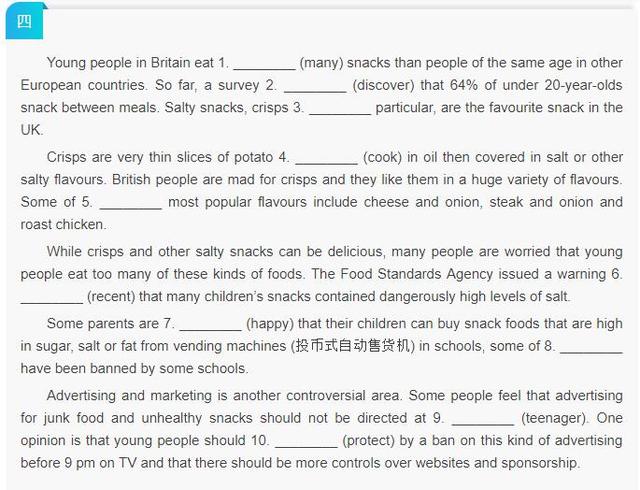
Task: Click the Chinese text 投币式自动售货机
Action: click(352, 345)
